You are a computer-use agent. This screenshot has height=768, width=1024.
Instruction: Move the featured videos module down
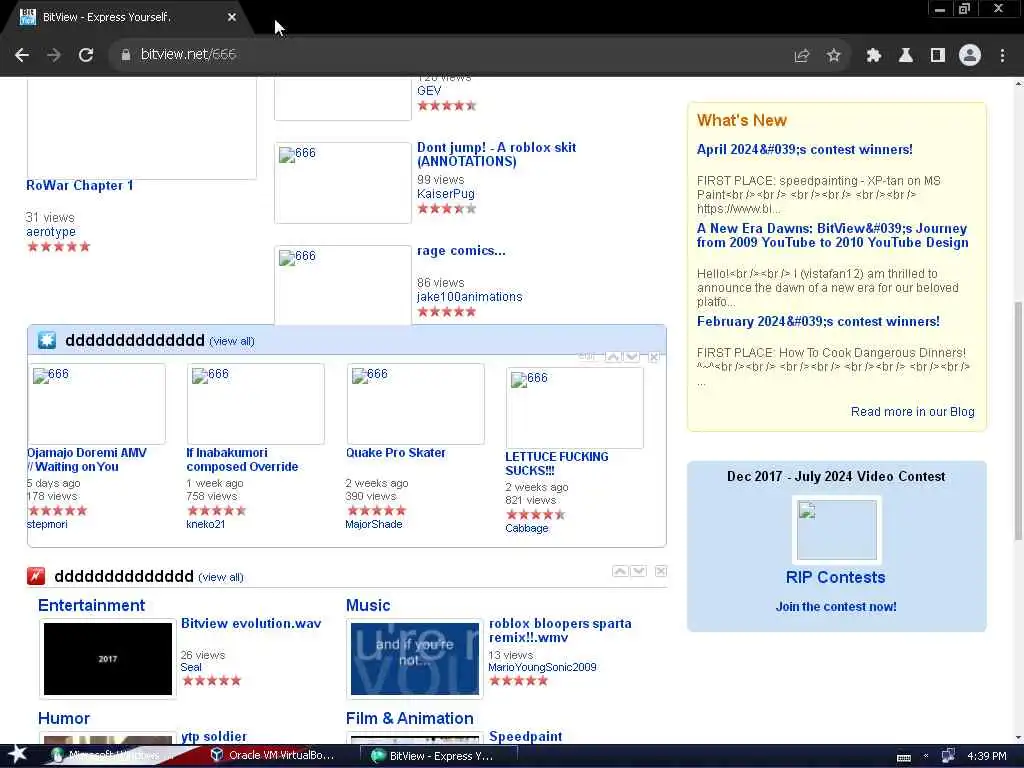click(x=632, y=357)
